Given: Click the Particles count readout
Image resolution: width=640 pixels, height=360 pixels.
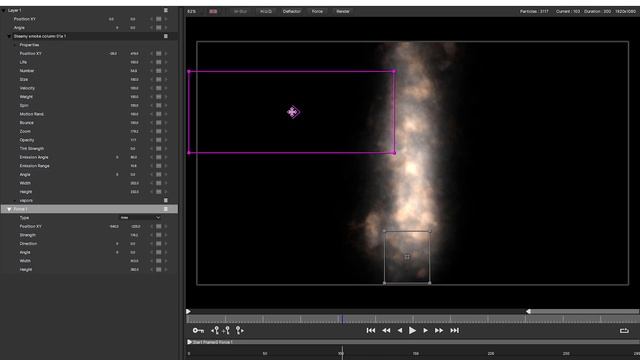Looking at the screenshot, I should (534, 11).
